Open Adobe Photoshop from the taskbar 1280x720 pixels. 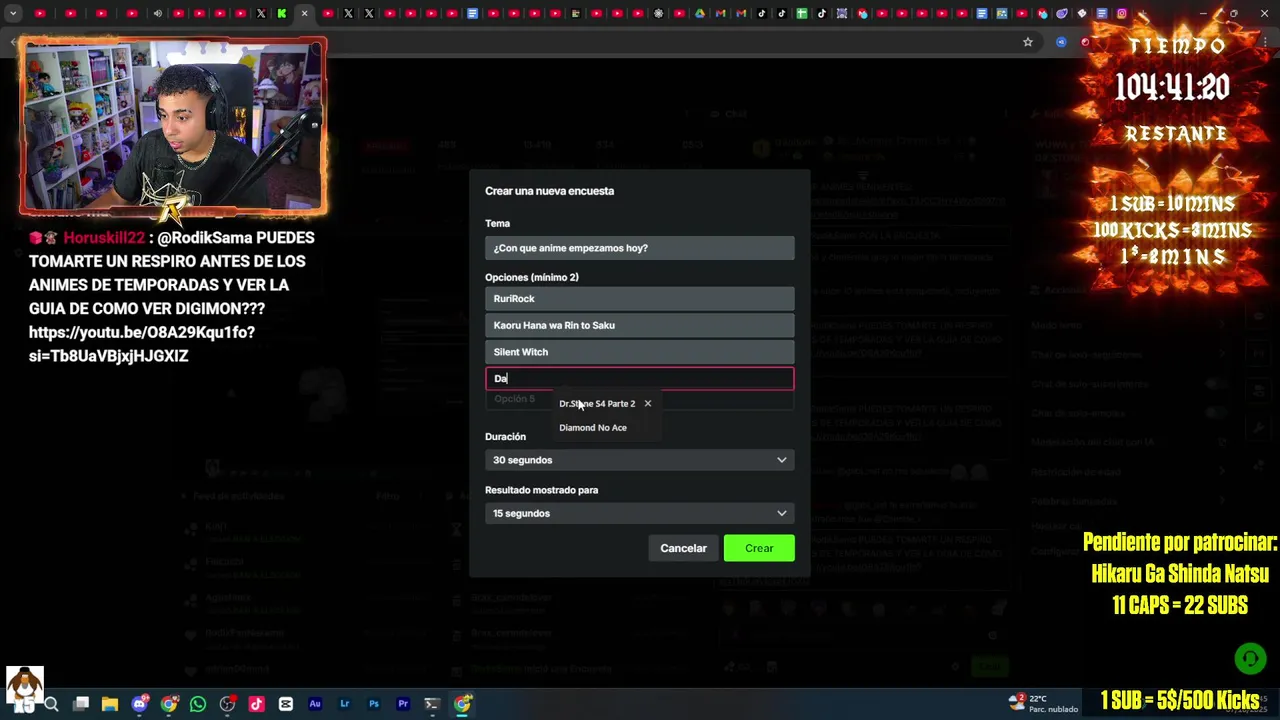pyautogui.click(x=373, y=704)
